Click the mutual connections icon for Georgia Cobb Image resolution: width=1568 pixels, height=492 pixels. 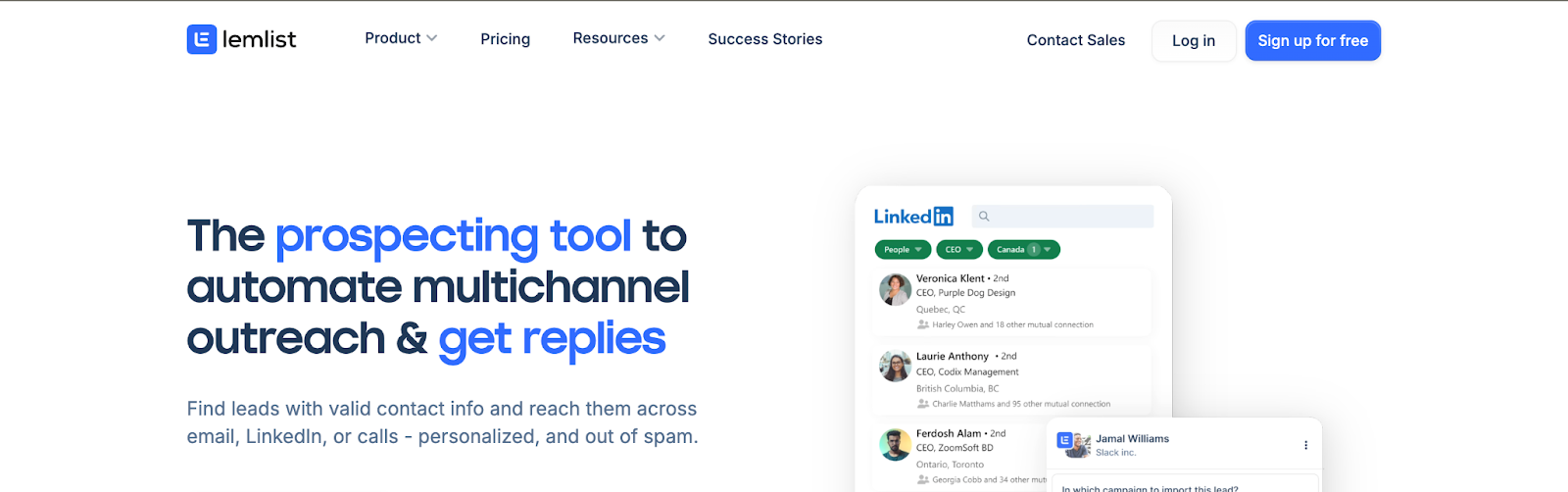click(x=922, y=479)
